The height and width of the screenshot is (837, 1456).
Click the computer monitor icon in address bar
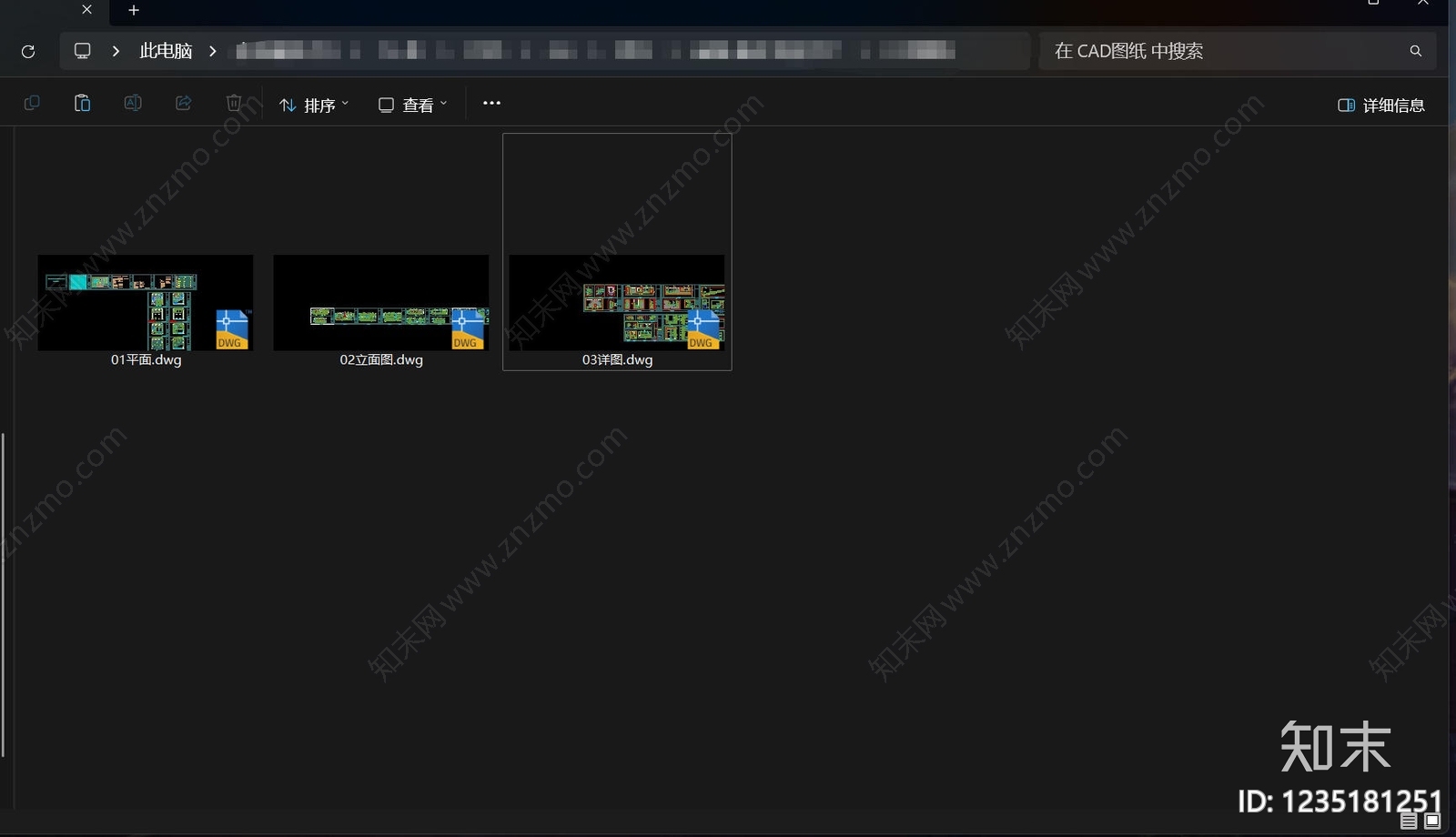83,51
